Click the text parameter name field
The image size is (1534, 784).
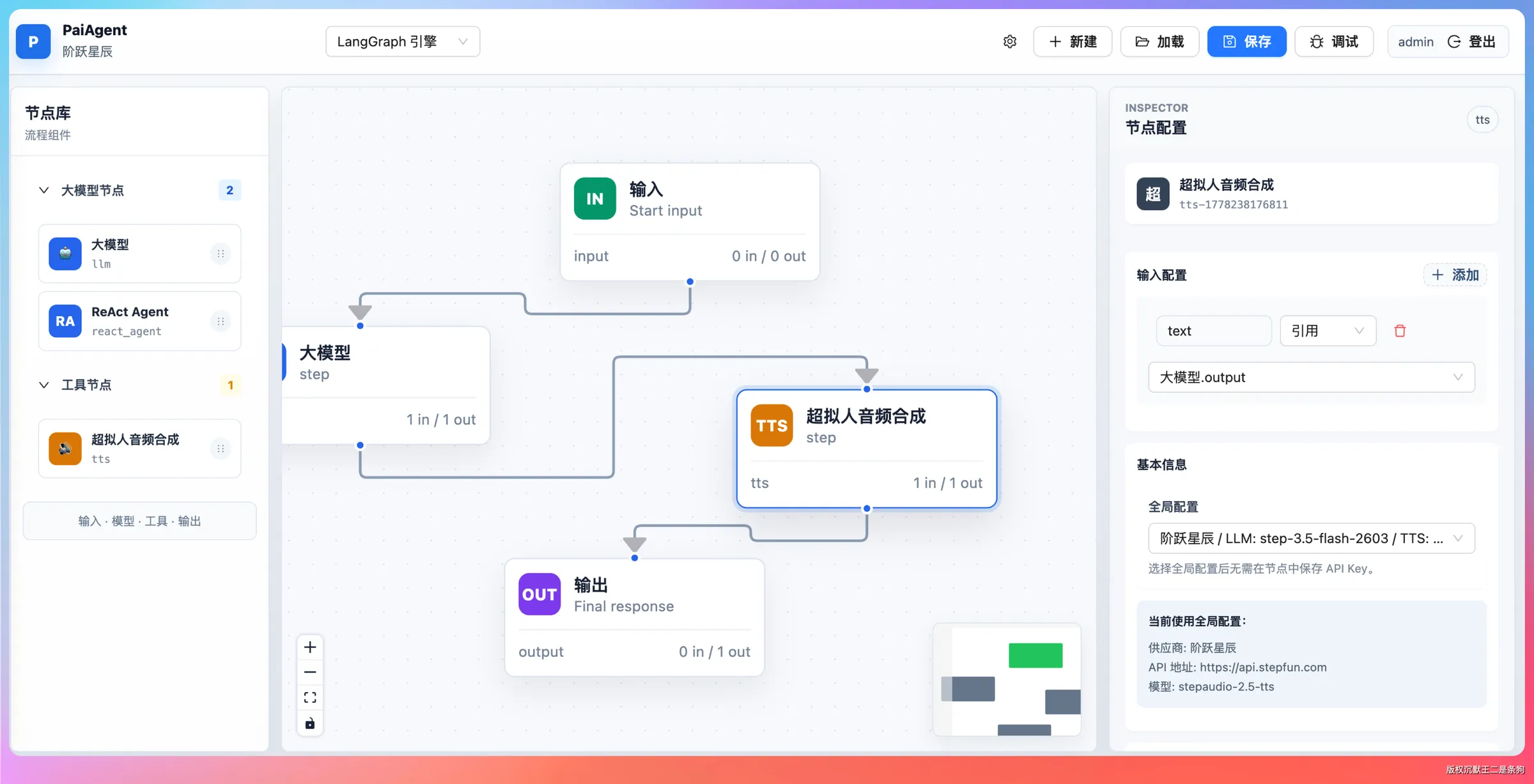click(x=1214, y=331)
